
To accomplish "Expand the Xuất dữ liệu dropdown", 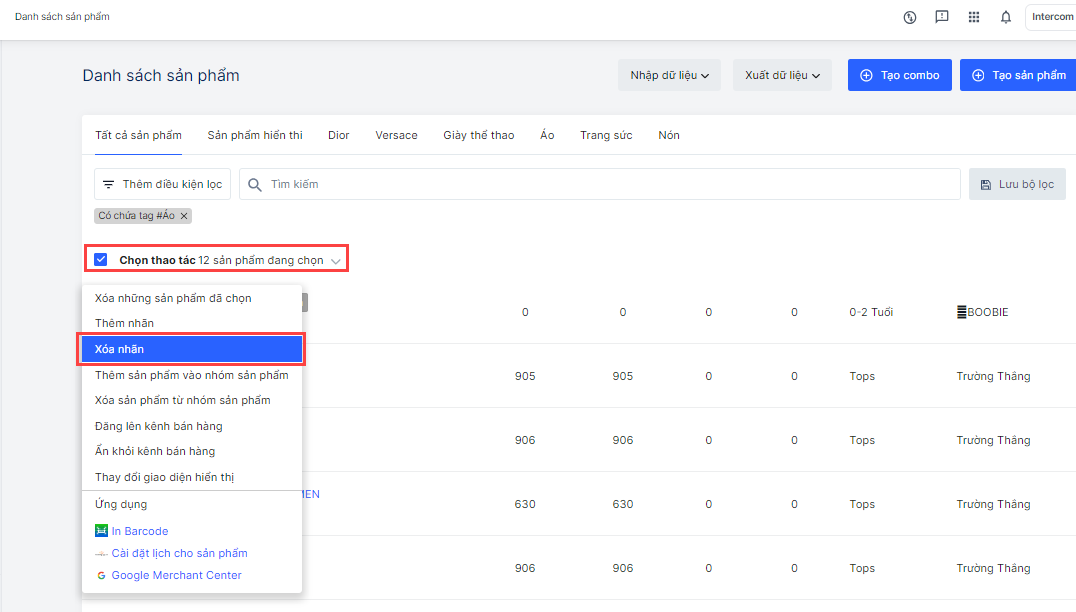I will point(782,75).
